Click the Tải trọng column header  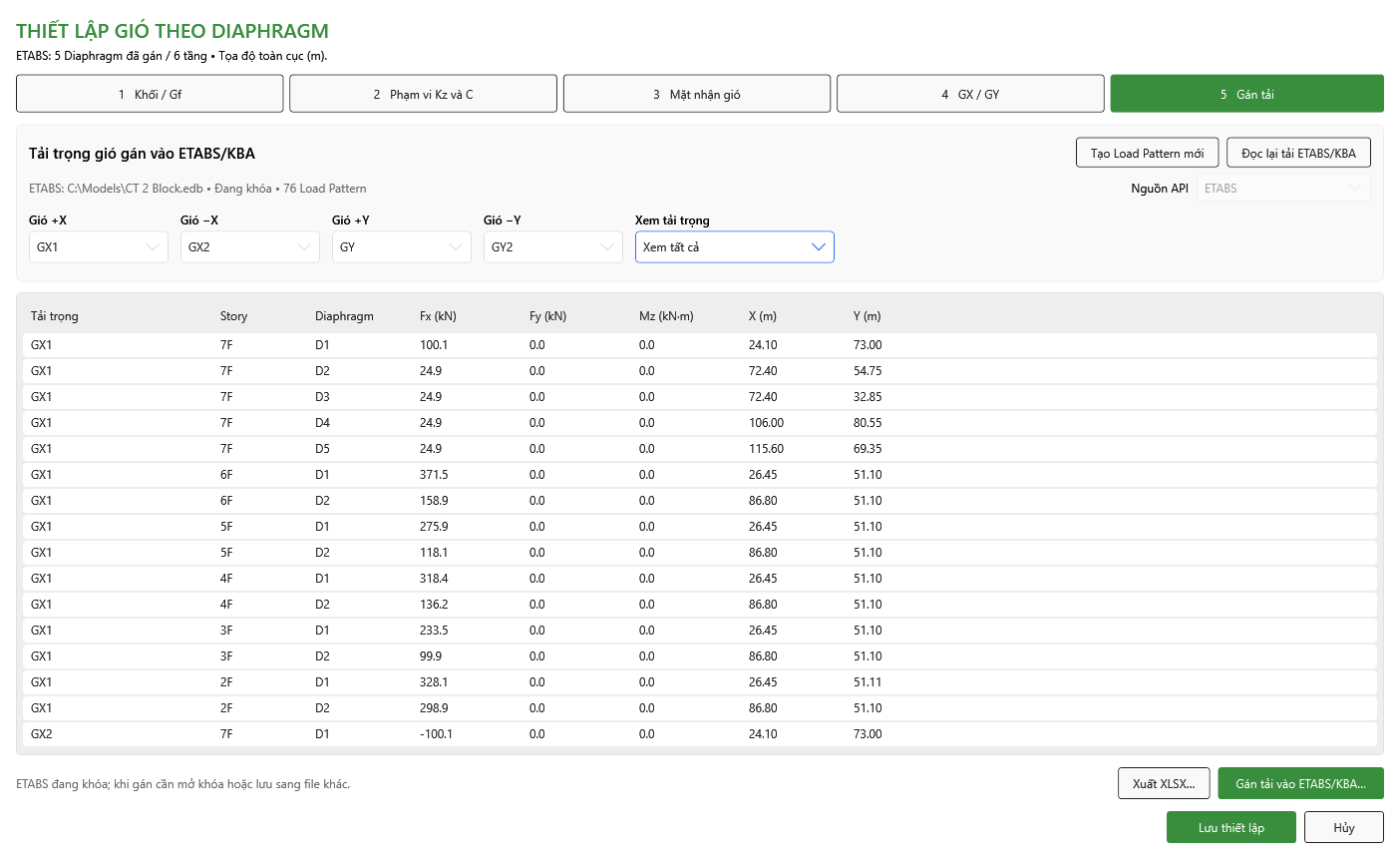point(55,316)
